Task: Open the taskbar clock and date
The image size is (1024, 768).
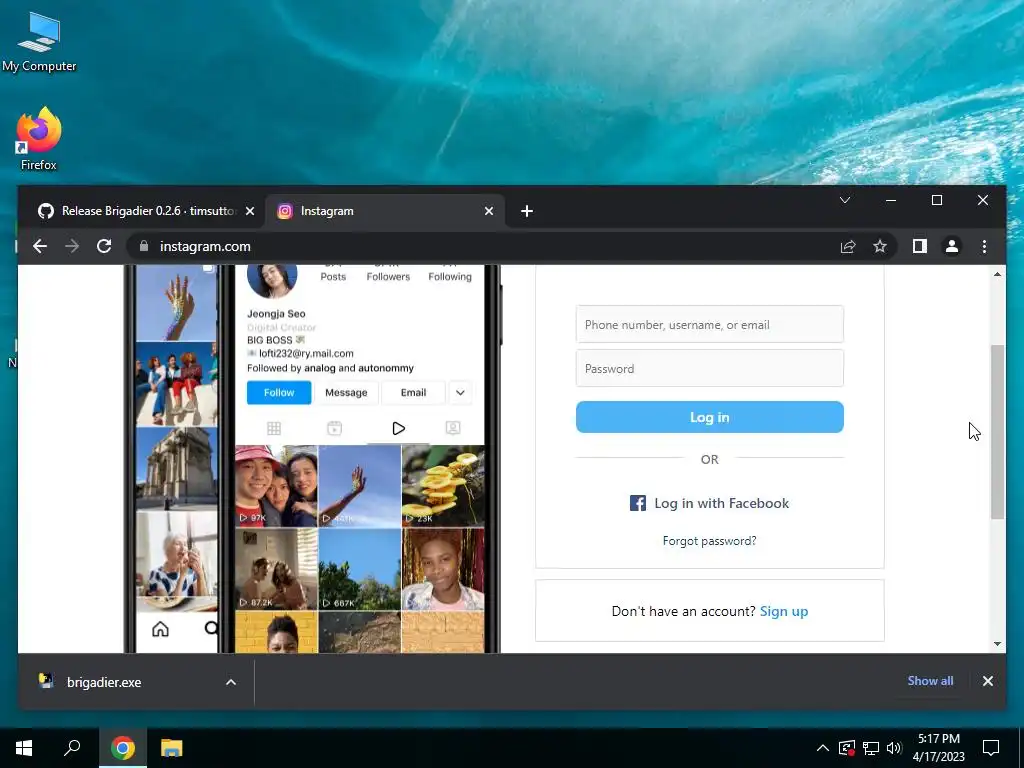Action: pos(938,748)
